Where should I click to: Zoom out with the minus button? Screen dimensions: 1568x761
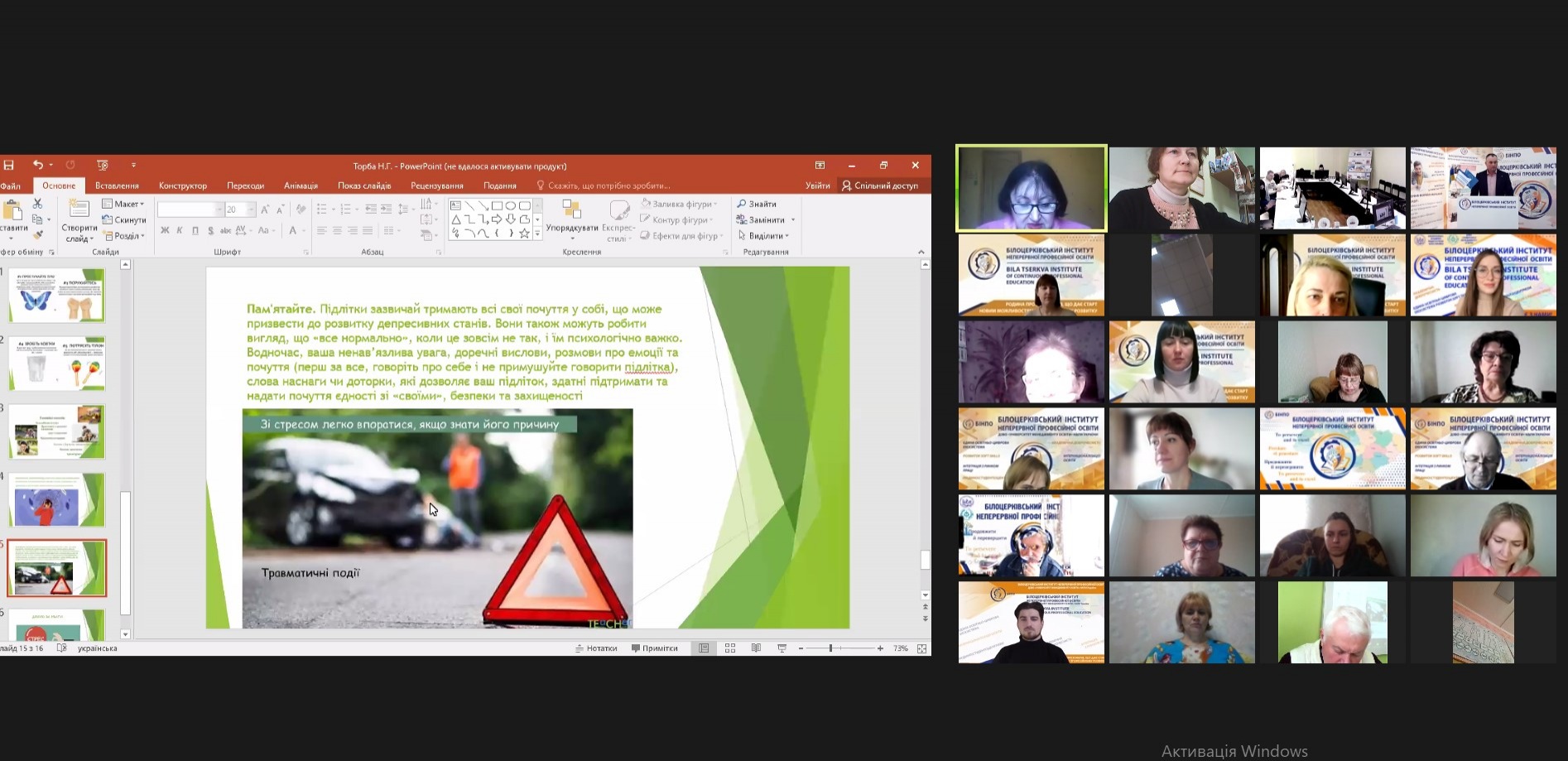[x=801, y=648]
